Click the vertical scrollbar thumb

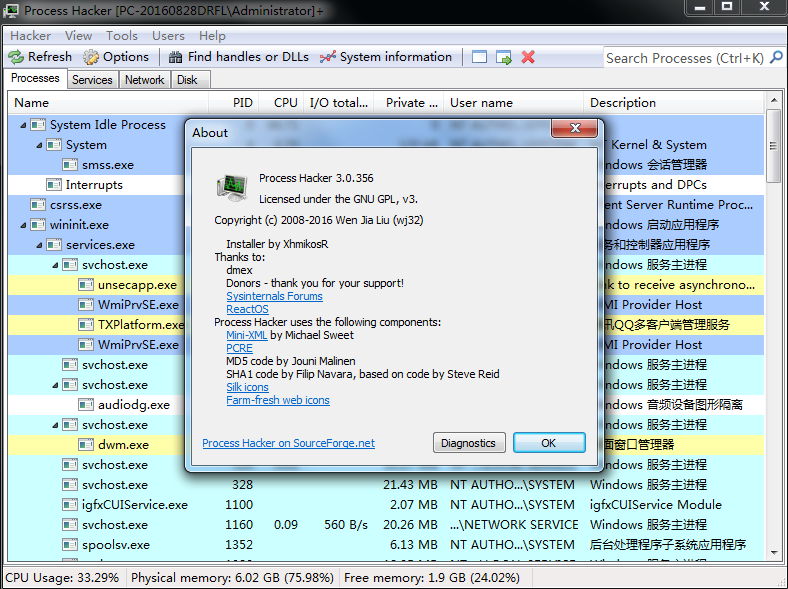(774, 146)
